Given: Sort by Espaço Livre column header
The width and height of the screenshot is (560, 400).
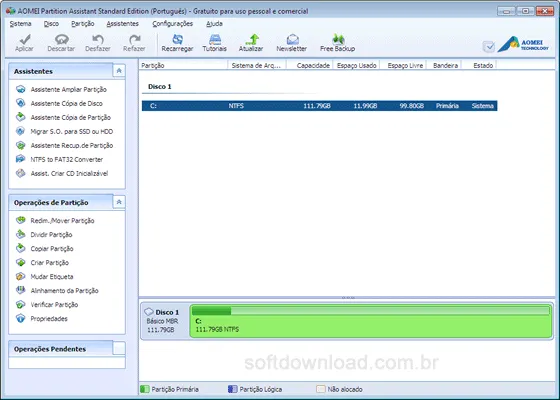Looking at the screenshot, I should 403,65.
